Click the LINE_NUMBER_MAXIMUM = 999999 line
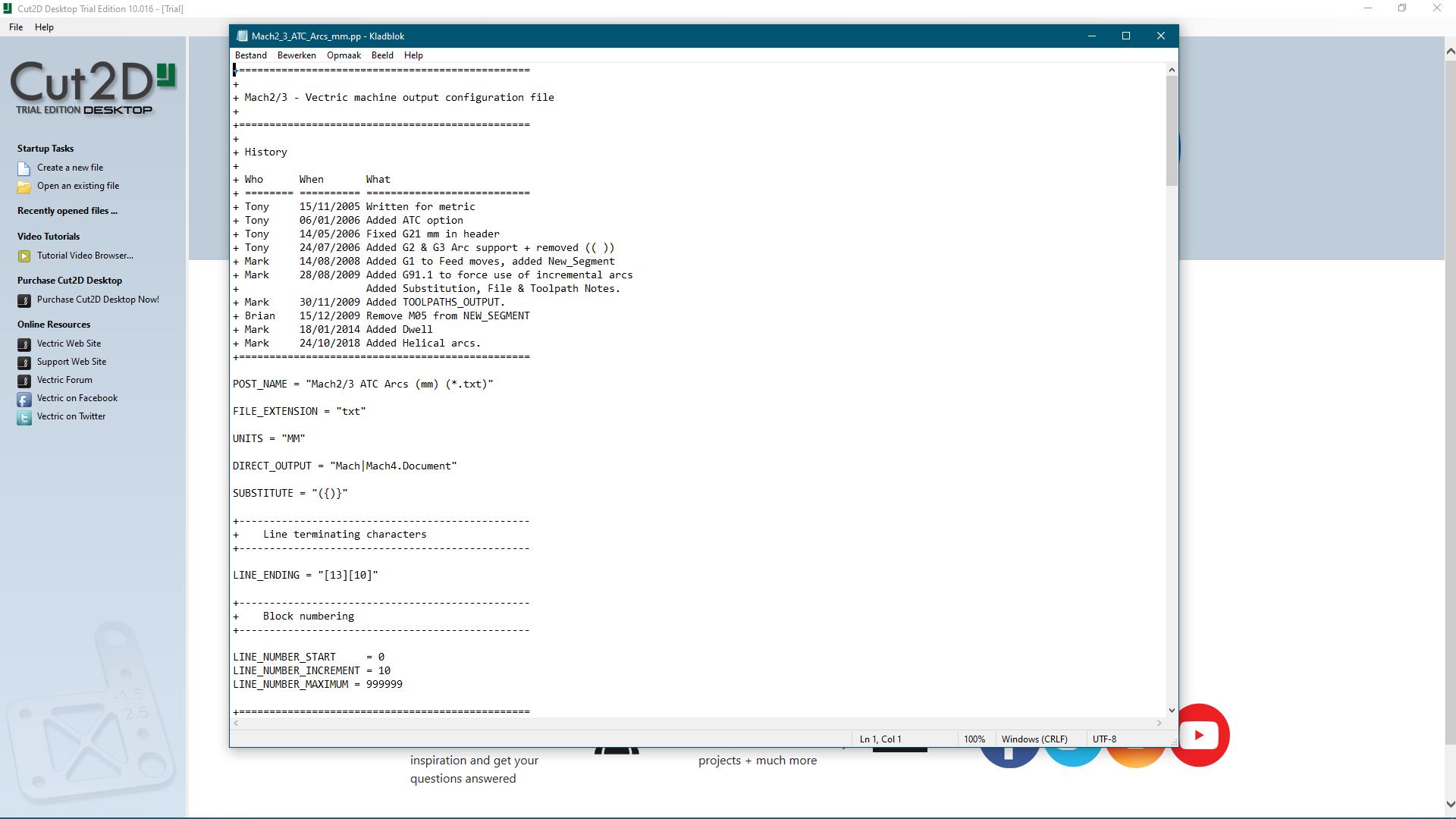Viewport: 1456px width, 819px height. tap(318, 684)
